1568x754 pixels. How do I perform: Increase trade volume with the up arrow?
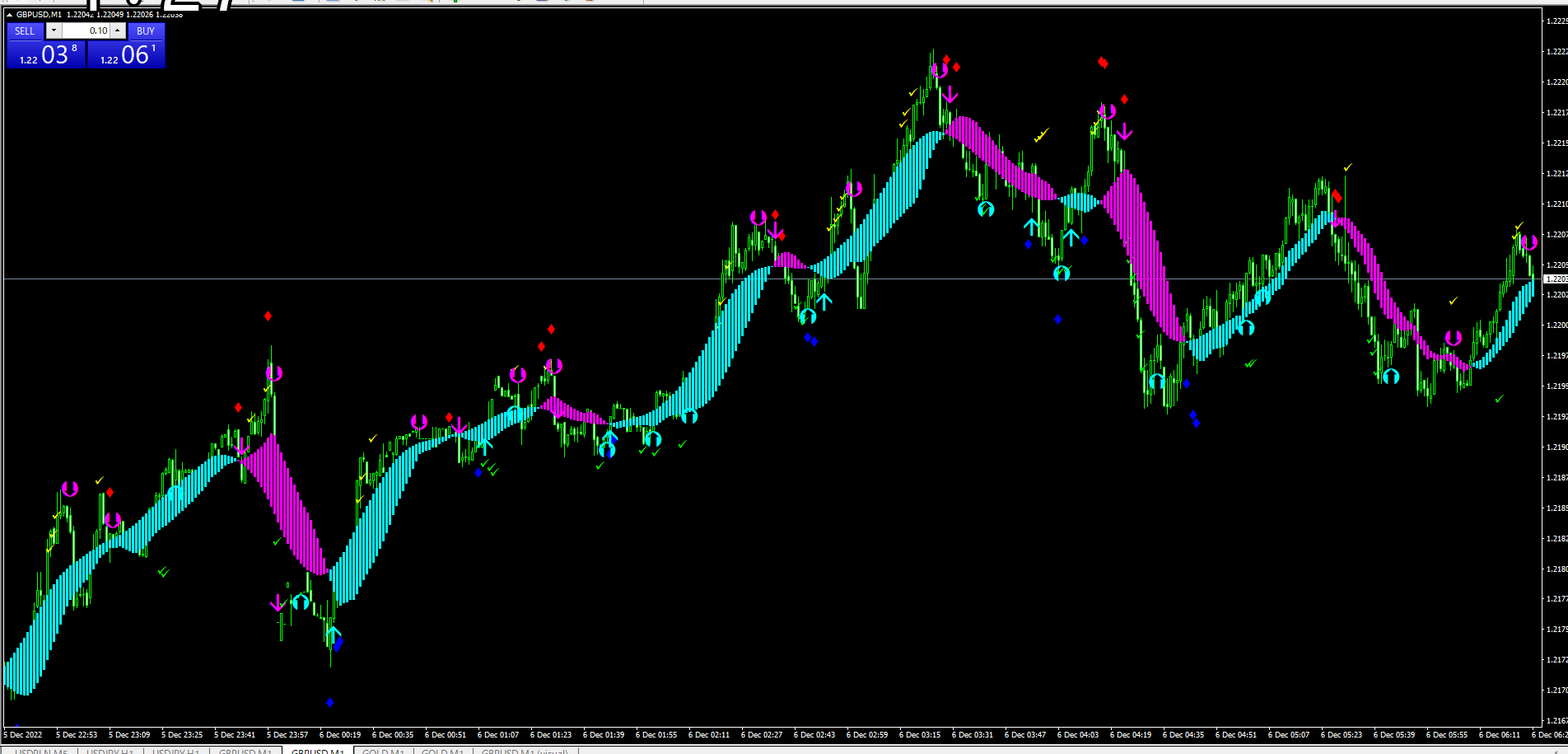pyautogui.click(x=118, y=31)
